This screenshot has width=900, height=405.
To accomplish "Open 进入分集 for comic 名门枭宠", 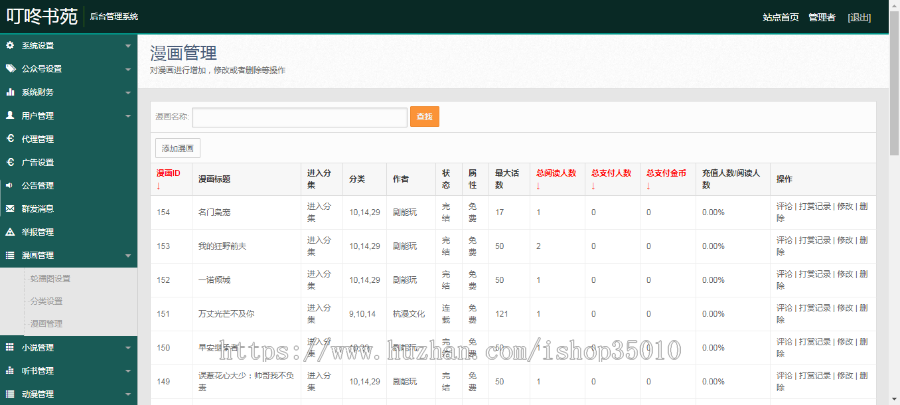I will [x=319, y=212].
